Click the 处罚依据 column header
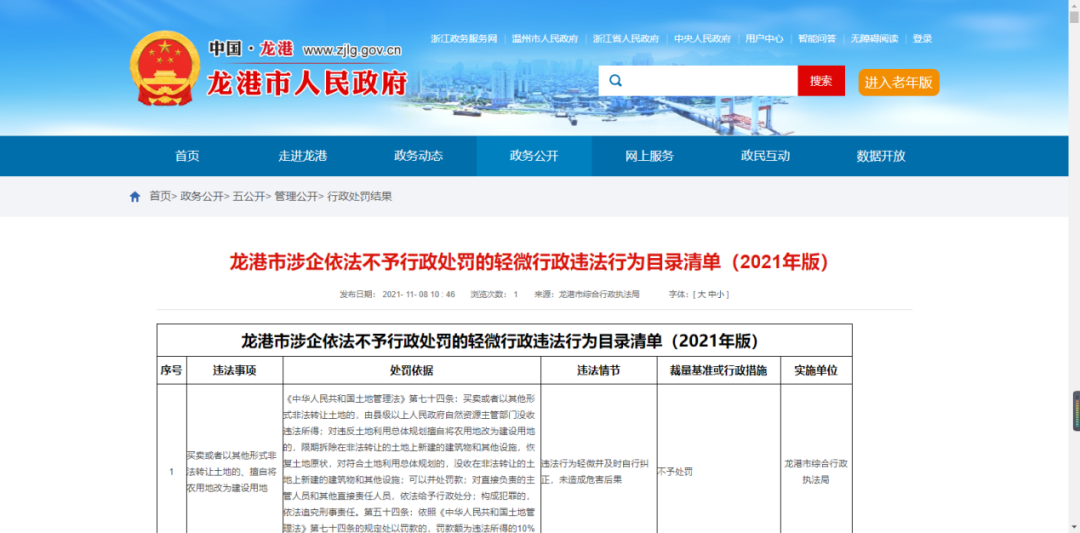Image resolution: width=1080 pixels, height=533 pixels. [412, 370]
